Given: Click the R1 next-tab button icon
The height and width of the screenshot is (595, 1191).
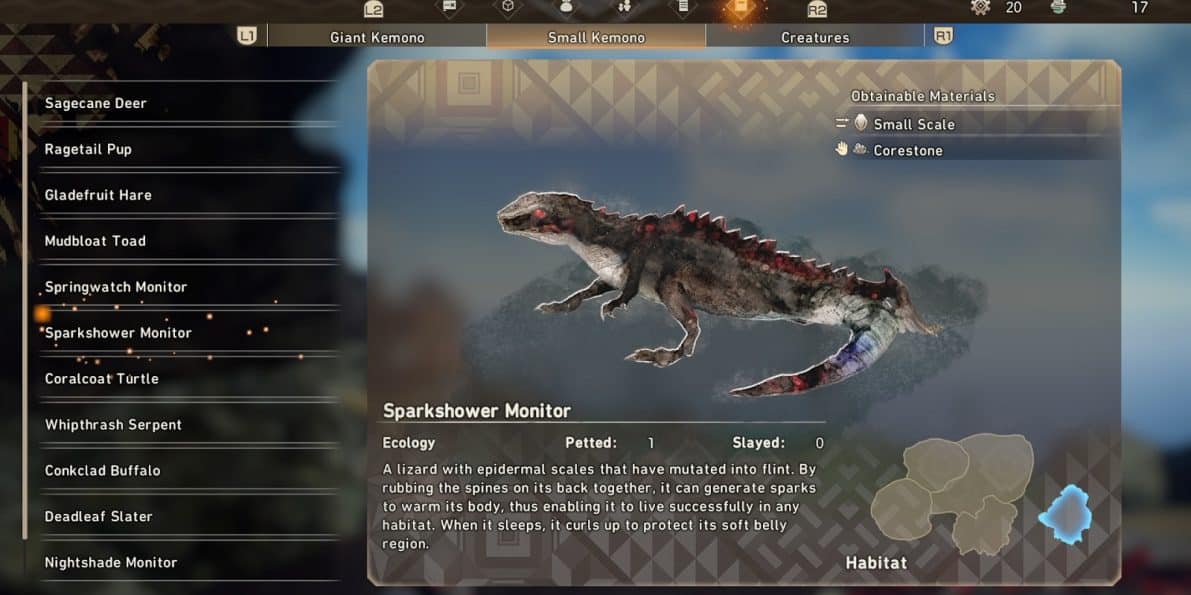Looking at the screenshot, I should tap(943, 36).
